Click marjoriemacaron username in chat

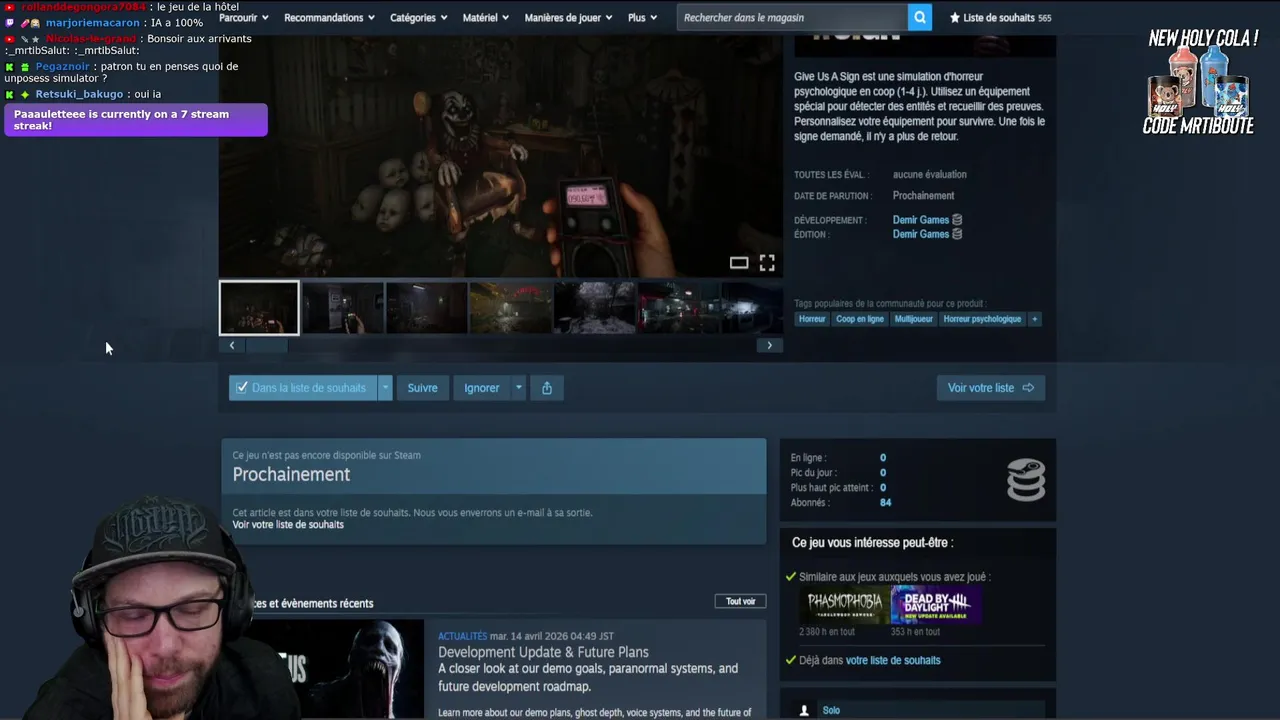coord(93,23)
